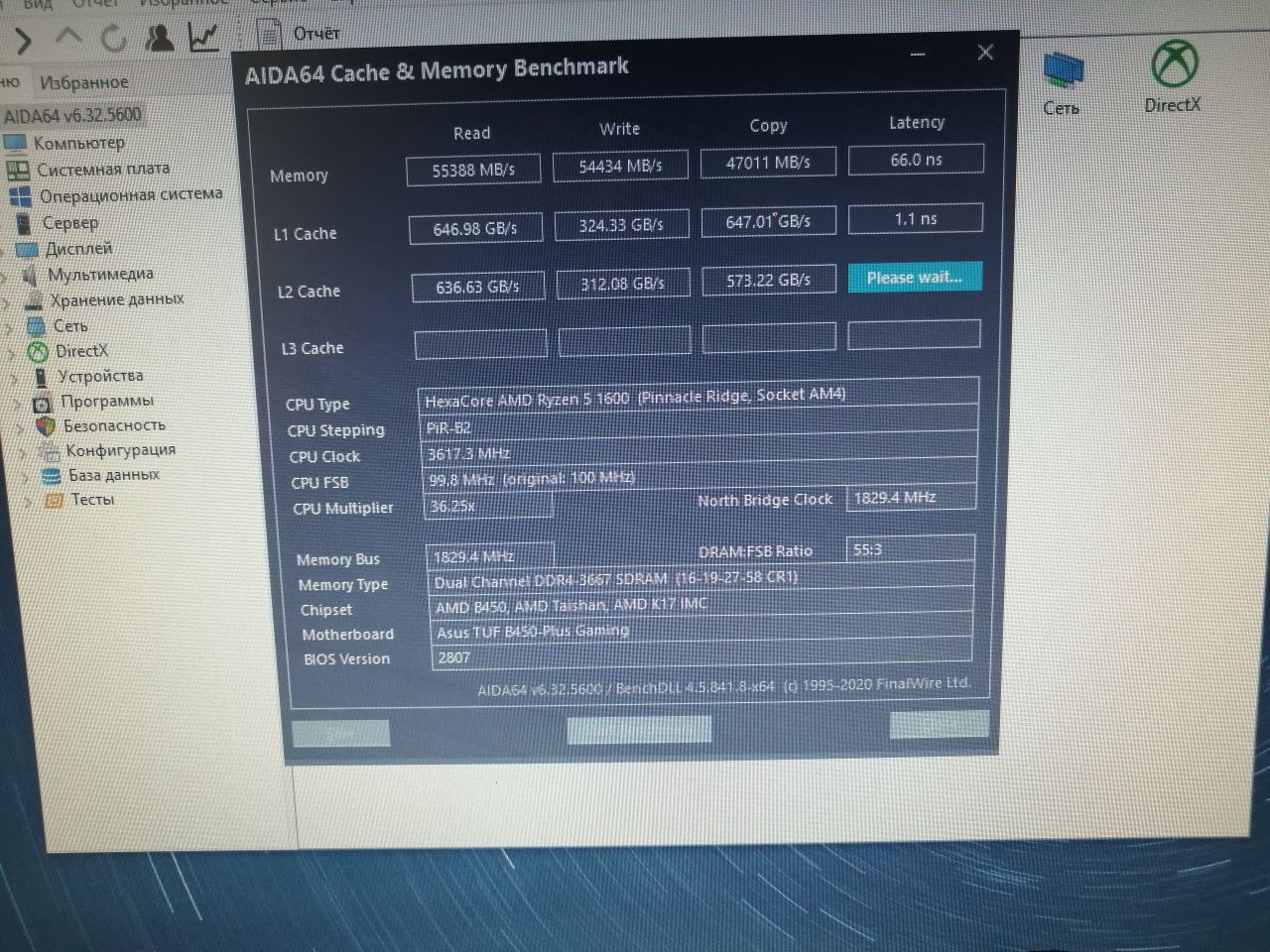Select the Мультимедиа speaker icon
This screenshot has height=952, width=1270.
(31, 275)
